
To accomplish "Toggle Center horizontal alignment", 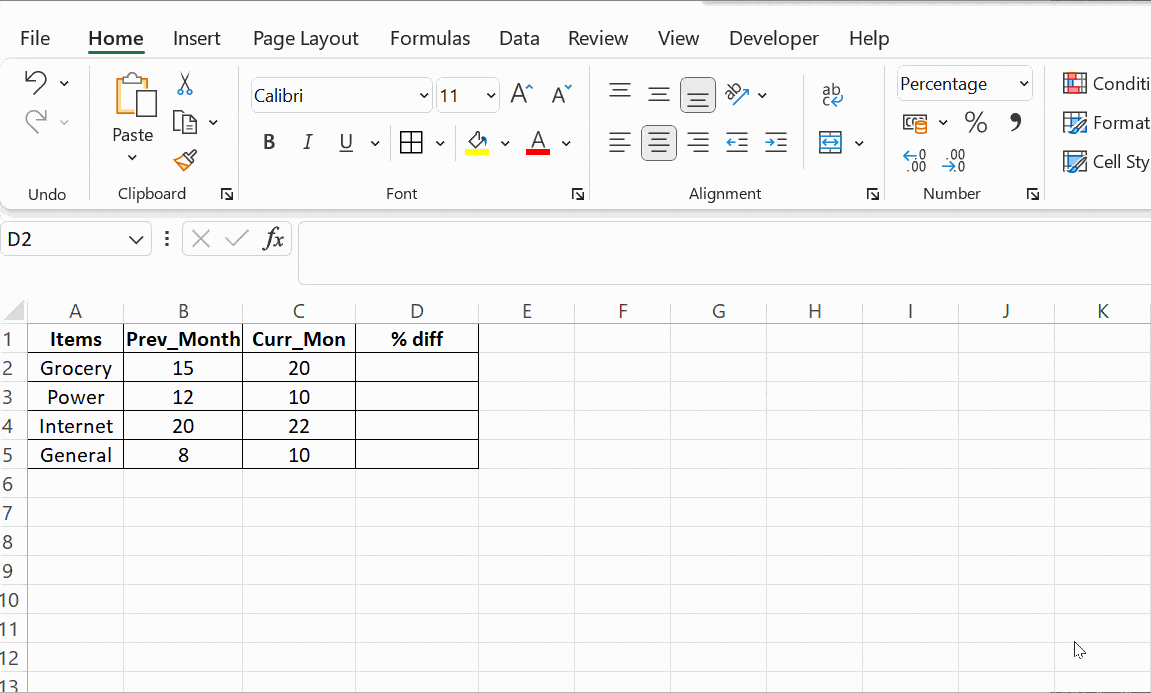I will click(658, 143).
